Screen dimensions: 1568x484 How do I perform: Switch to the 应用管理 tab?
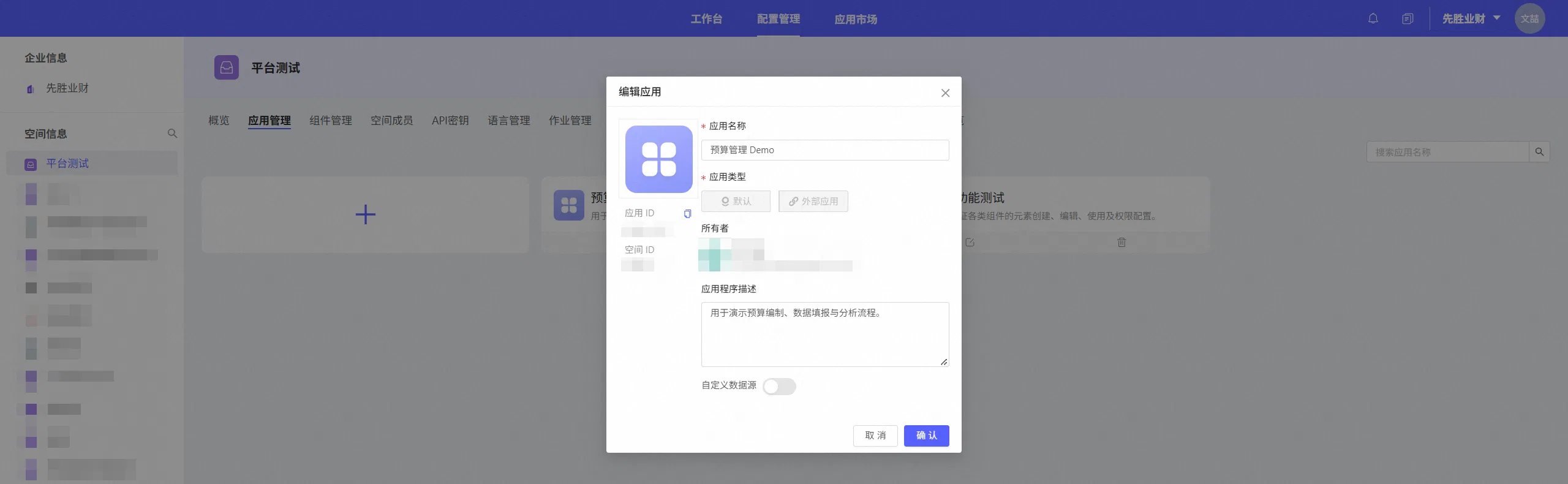[x=269, y=120]
